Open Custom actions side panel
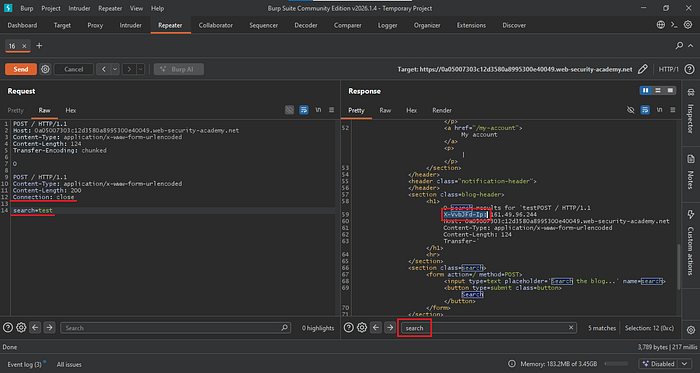The height and width of the screenshot is (373, 700). (x=691, y=242)
